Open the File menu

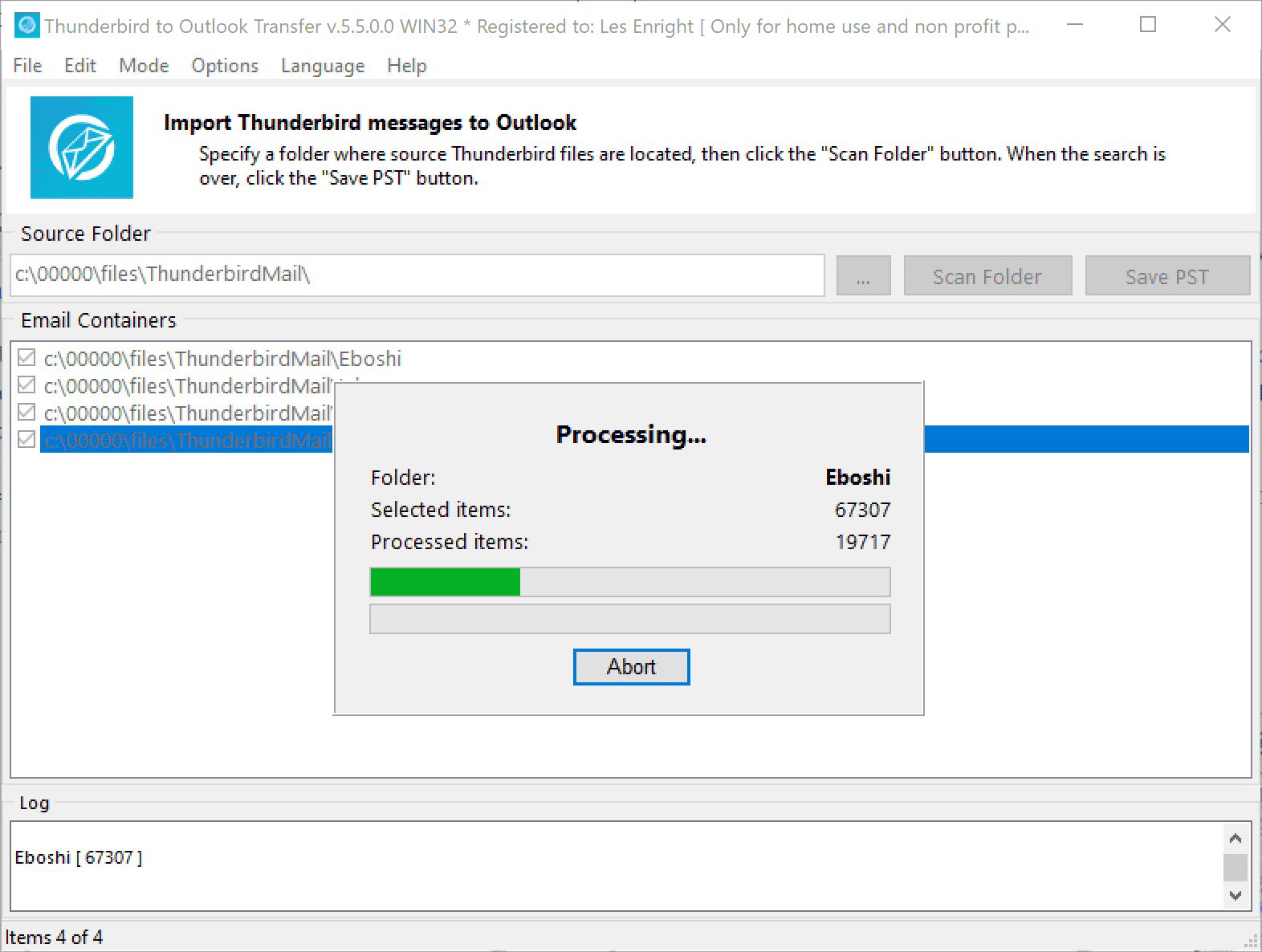click(27, 66)
